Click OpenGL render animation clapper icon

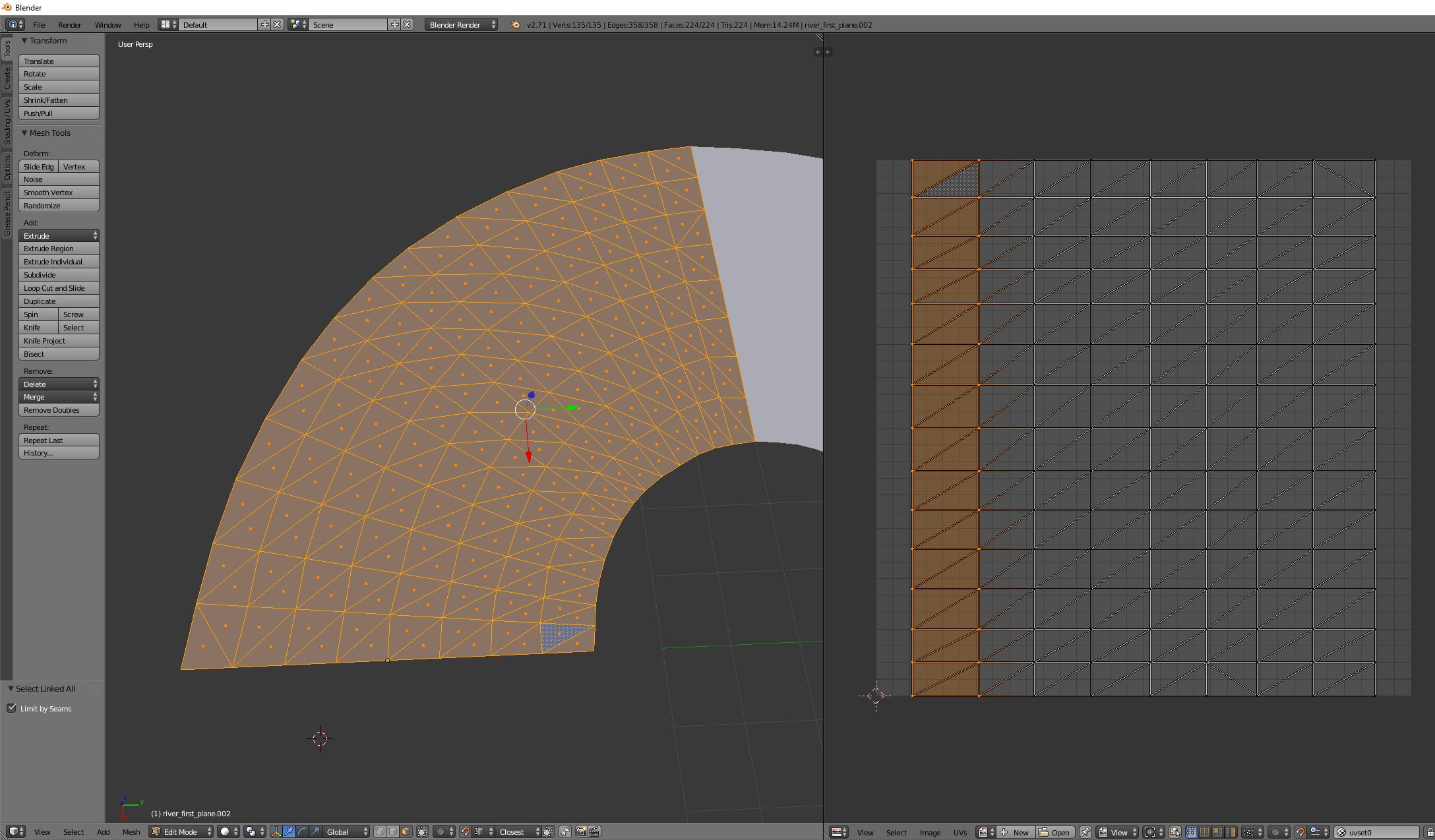pos(594,831)
